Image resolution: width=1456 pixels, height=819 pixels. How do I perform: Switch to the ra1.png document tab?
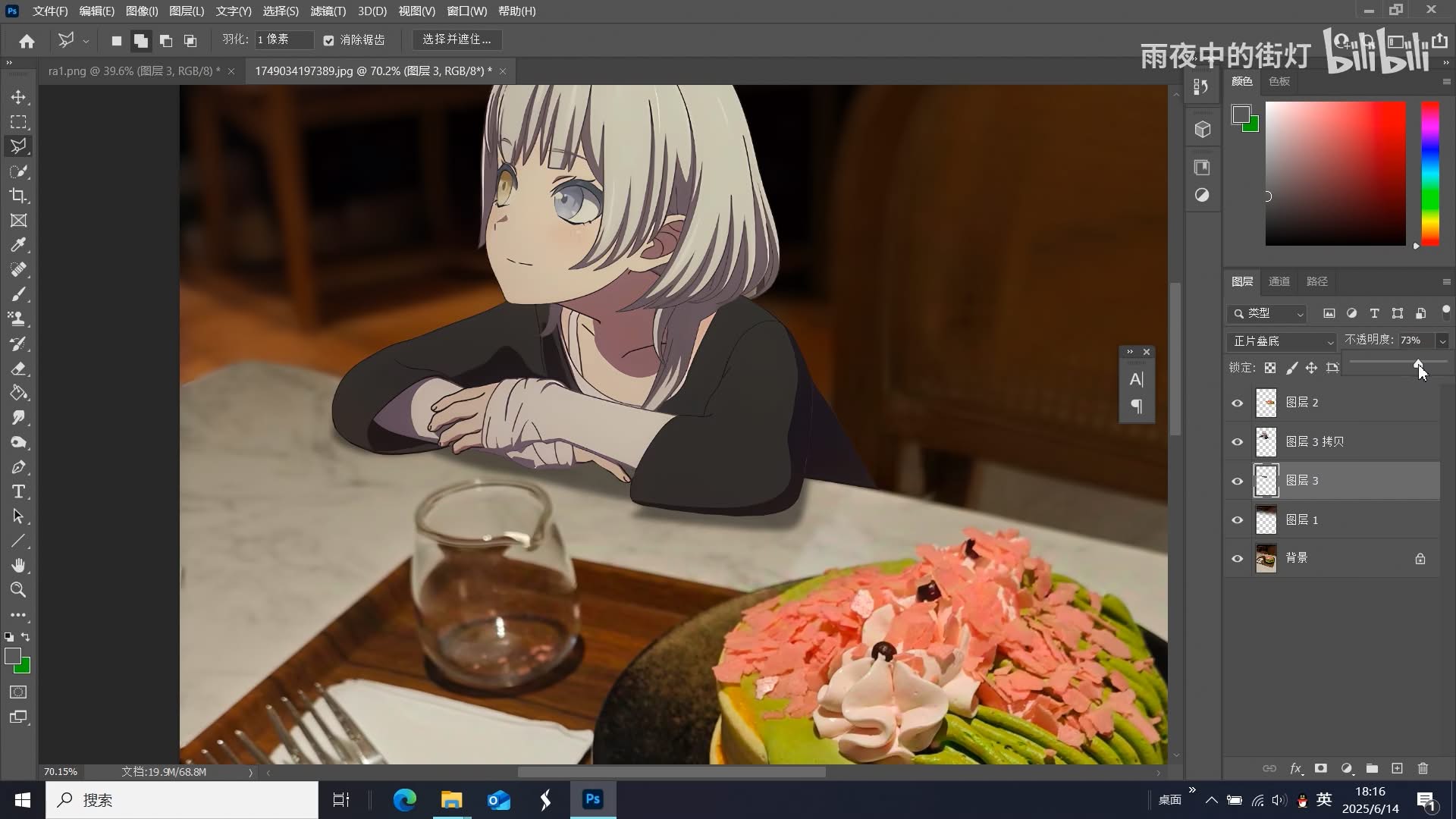point(134,71)
